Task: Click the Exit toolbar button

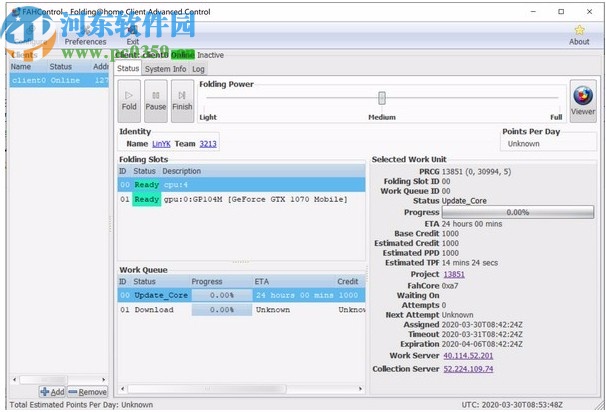Action: coord(133,36)
